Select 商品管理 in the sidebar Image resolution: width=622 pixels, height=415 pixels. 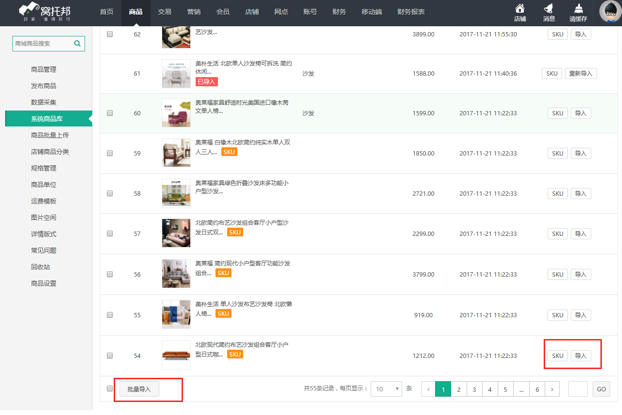coord(44,69)
